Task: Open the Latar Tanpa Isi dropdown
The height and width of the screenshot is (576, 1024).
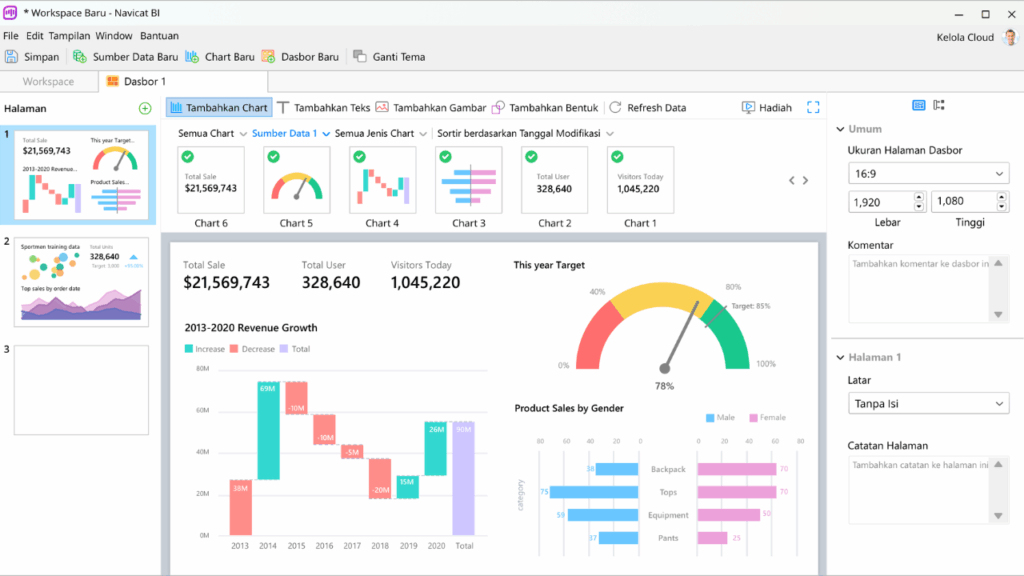Action: 928,403
